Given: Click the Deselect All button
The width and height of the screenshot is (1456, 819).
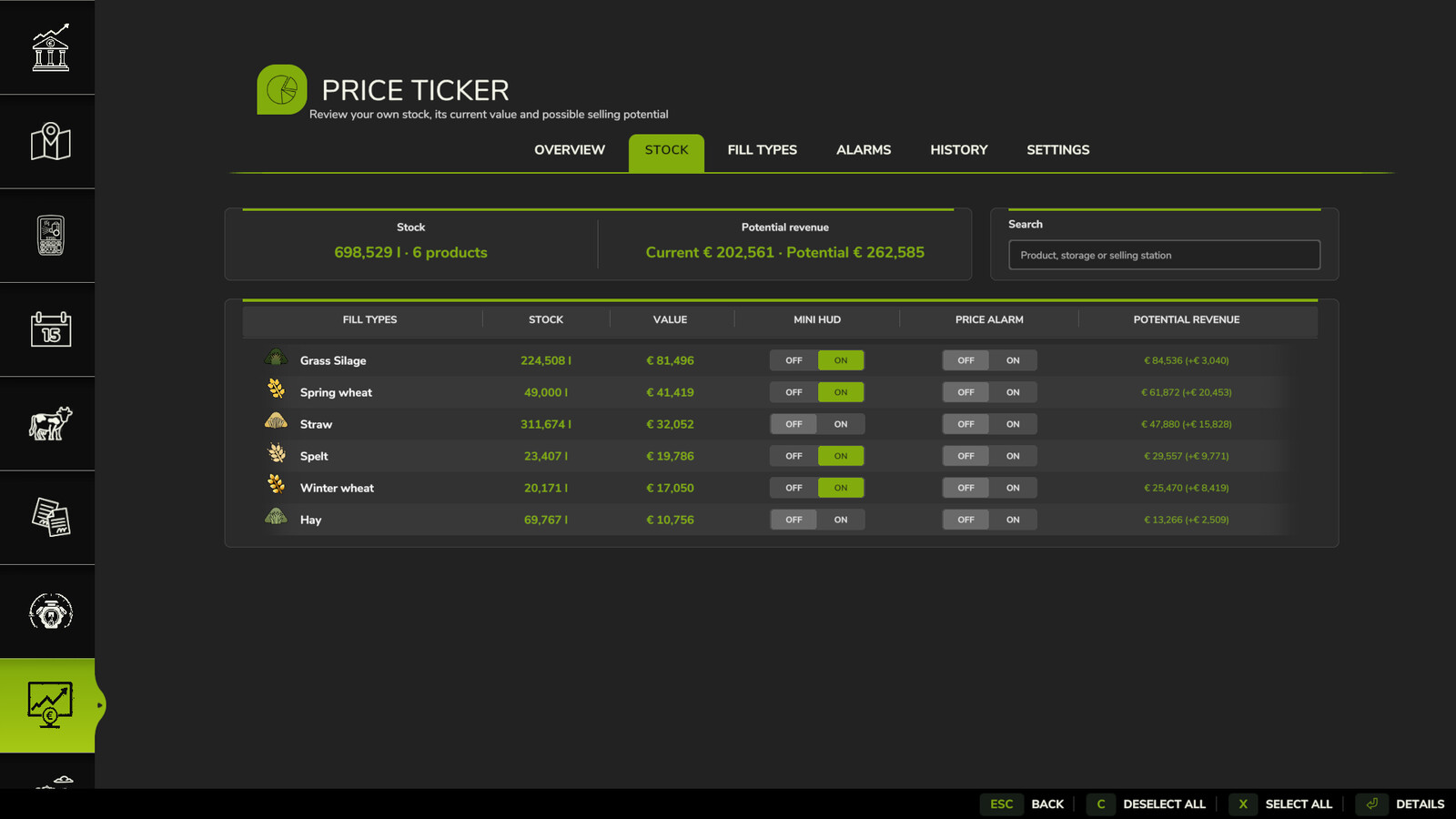Looking at the screenshot, I should tap(1148, 804).
